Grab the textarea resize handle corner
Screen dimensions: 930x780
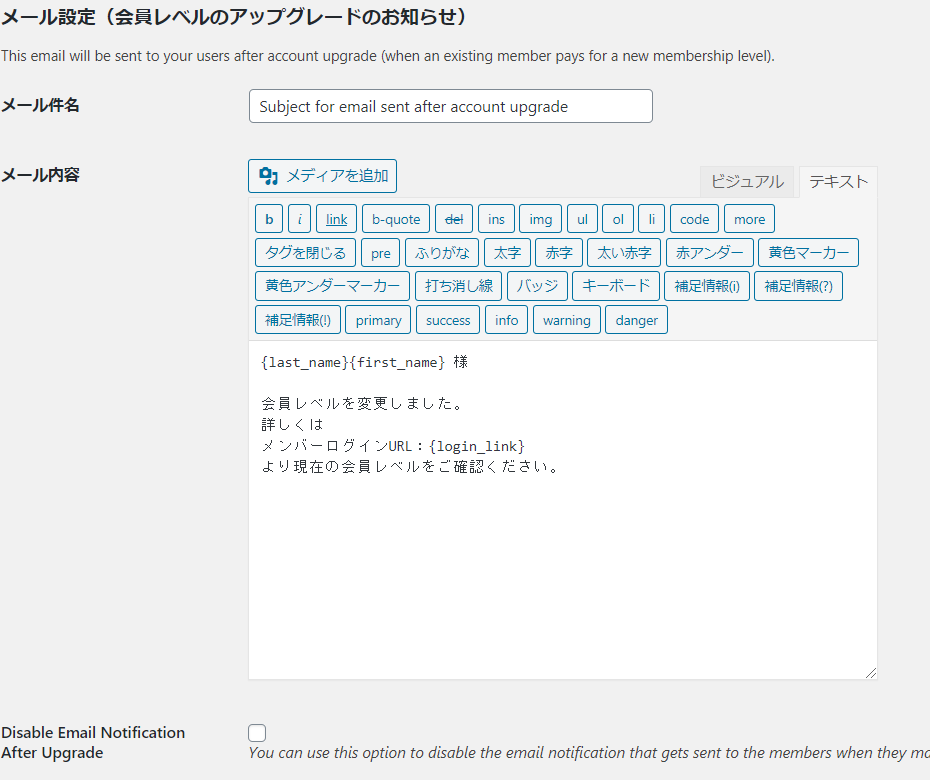[x=871, y=673]
